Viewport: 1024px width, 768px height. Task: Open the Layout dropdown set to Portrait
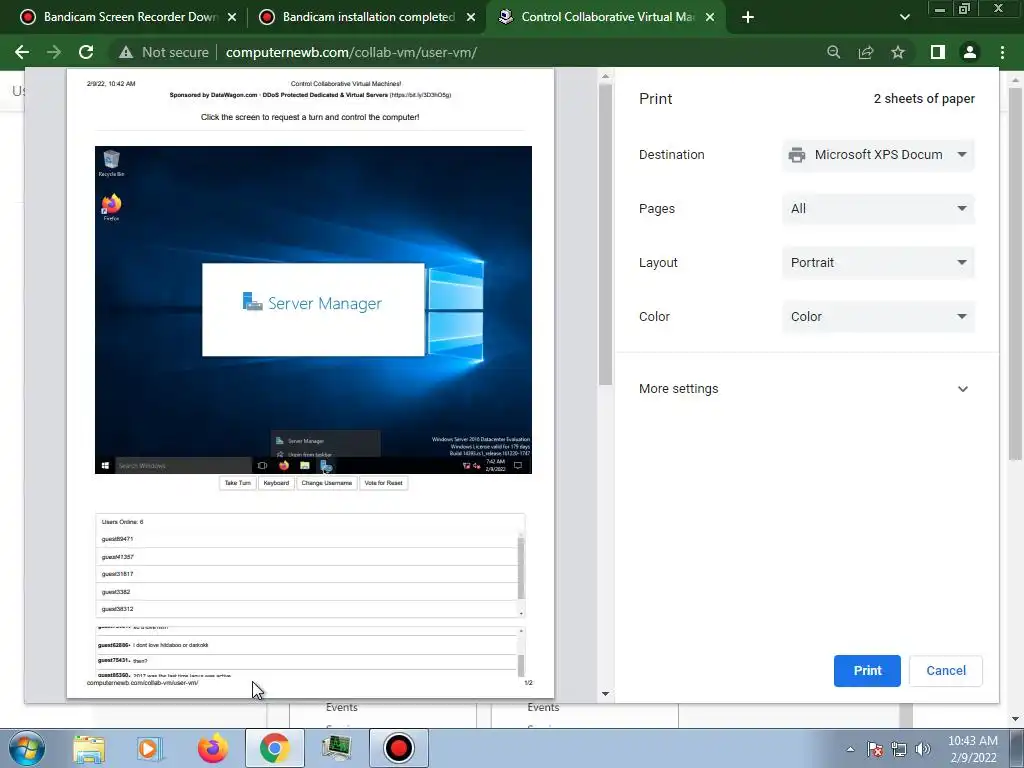click(878, 263)
